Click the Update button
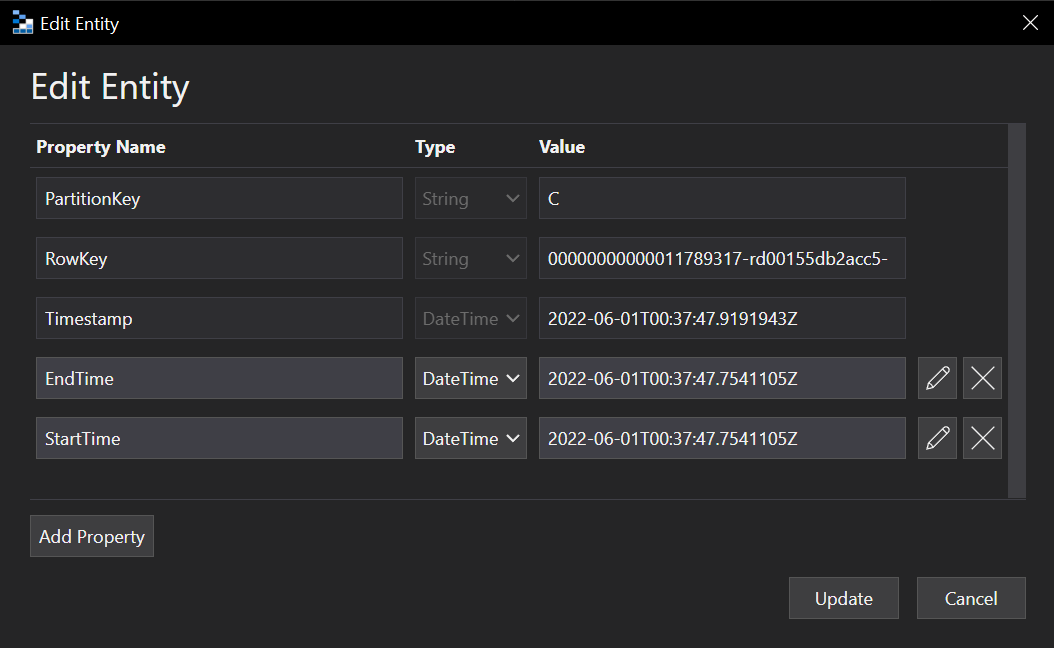Screen dimensions: 1054x648 point(844,598)
